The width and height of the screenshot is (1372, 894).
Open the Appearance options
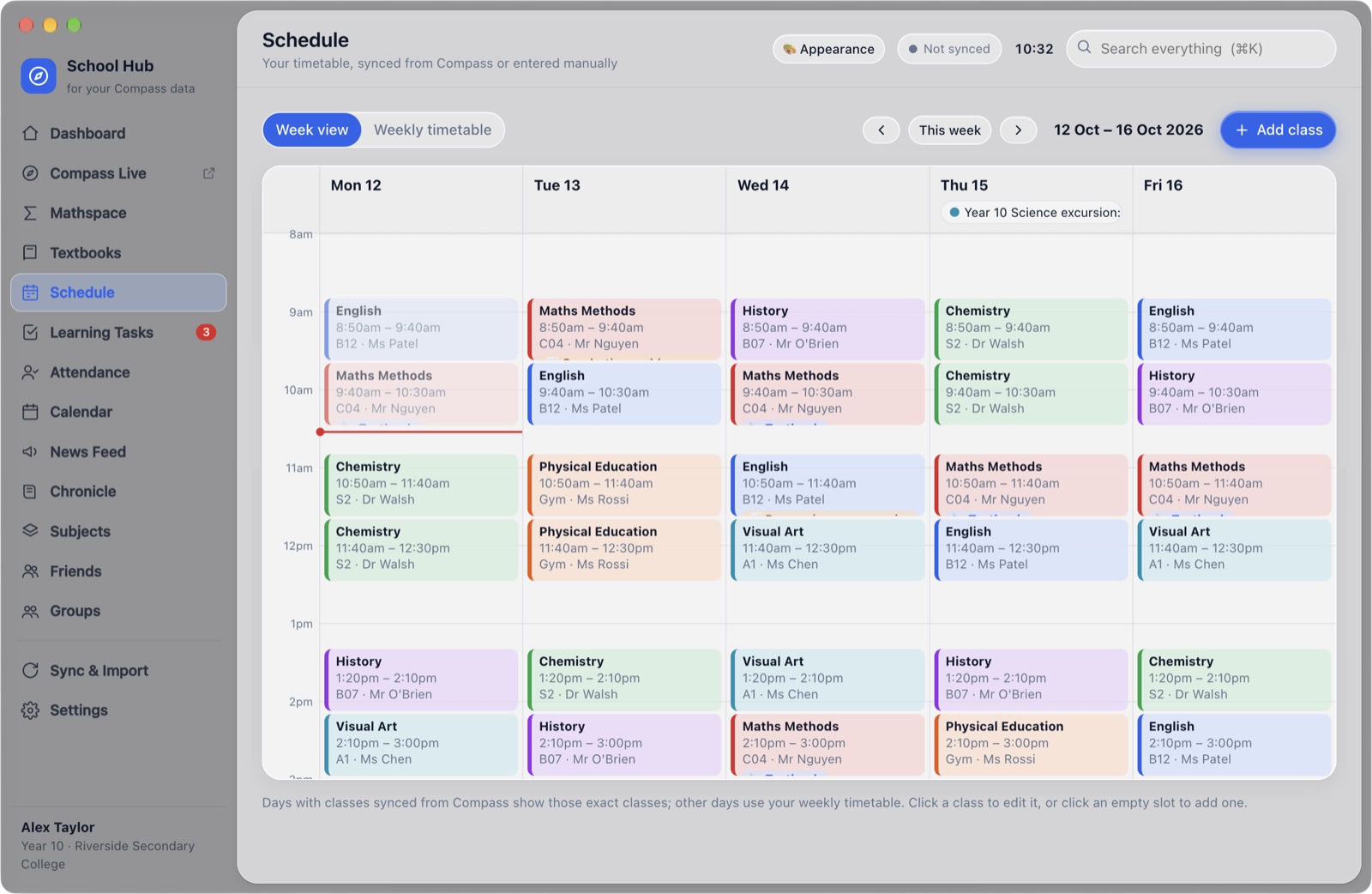click(828, 49)
